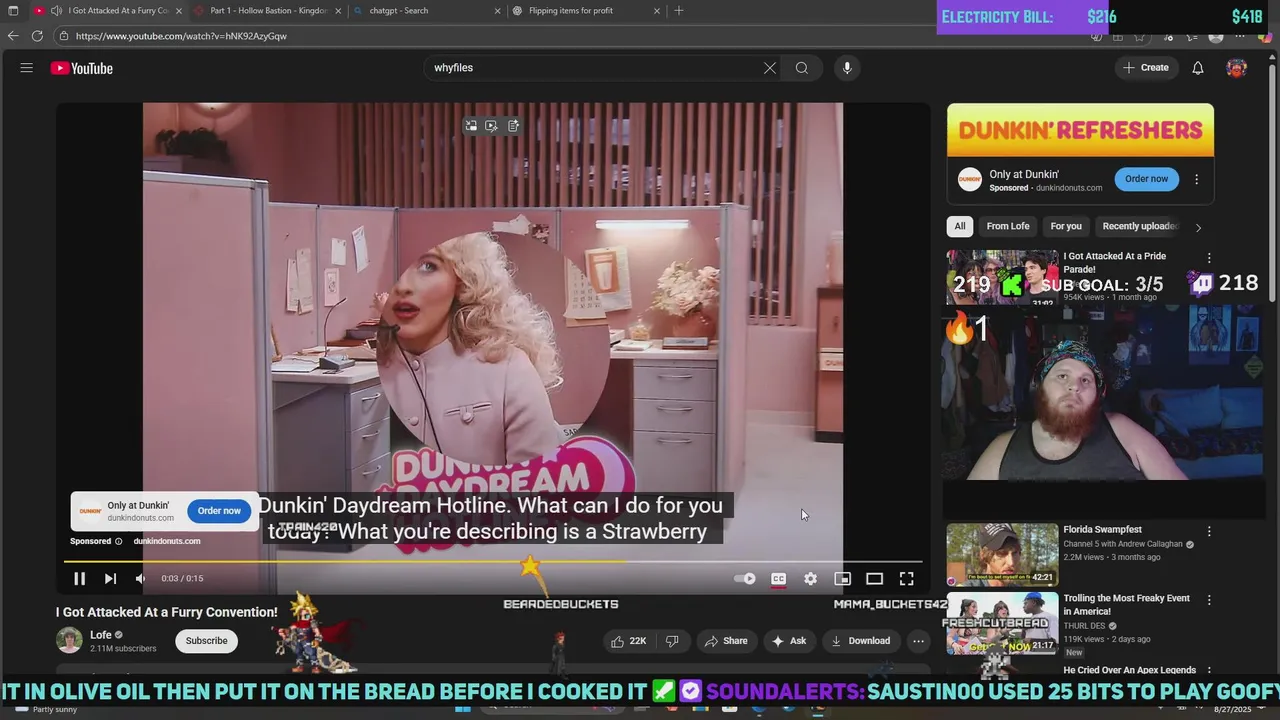Switch to miniplayer mode

pos(842,578)
